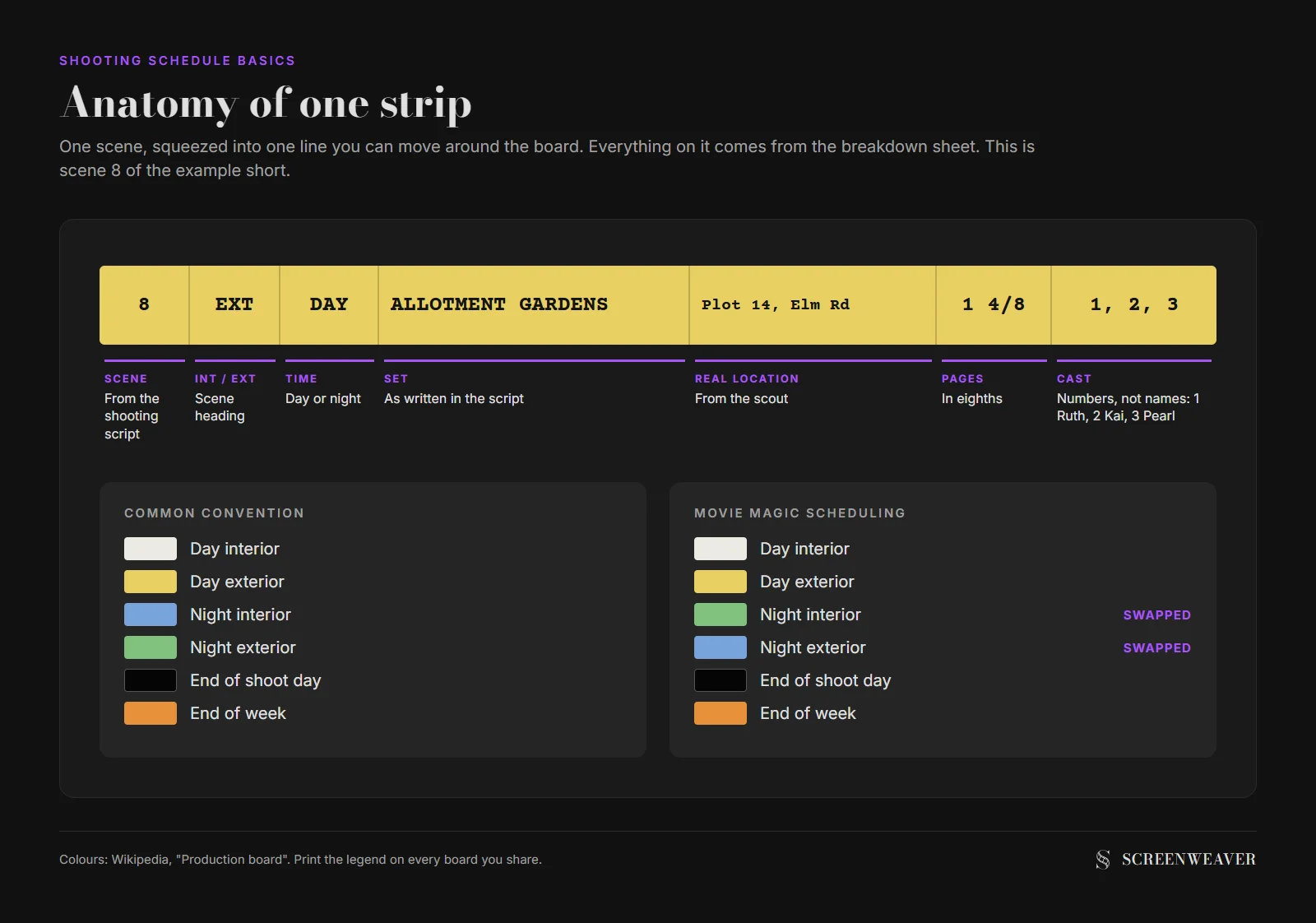Pick the orange End of week swatch, Common Convention

click(151, 713)
